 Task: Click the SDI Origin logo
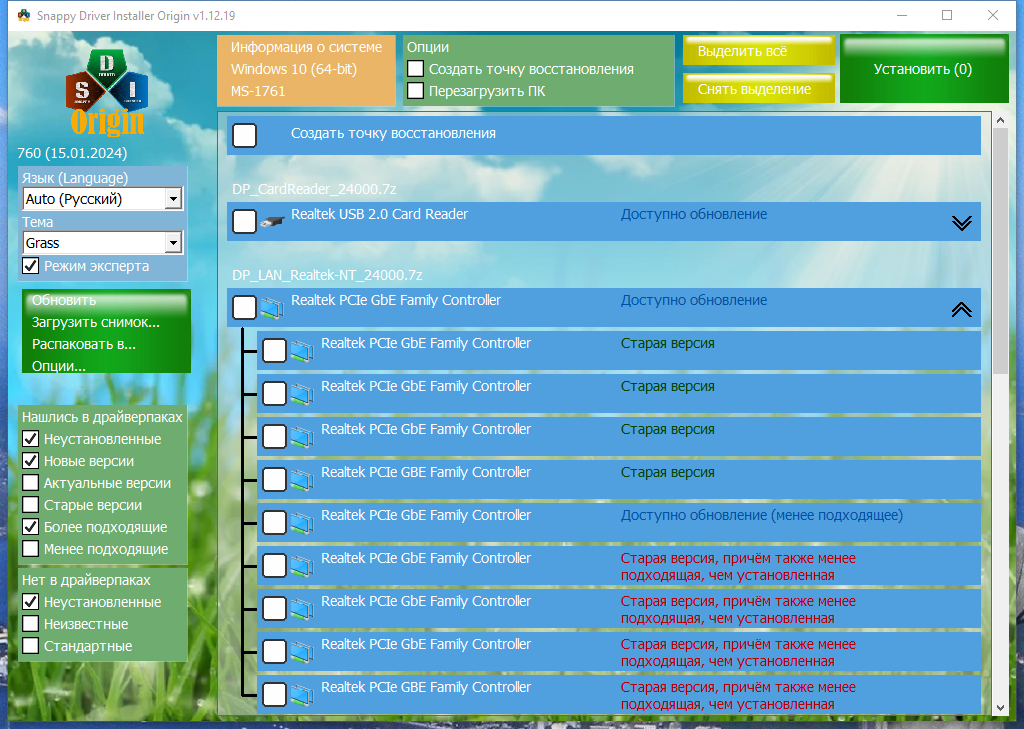pyautogui.click(x=107, y=92)
